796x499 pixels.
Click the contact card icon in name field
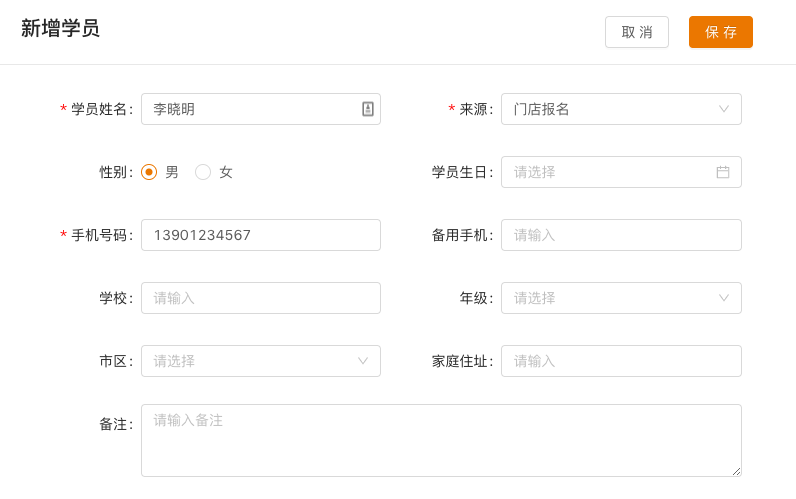(x=368, y=109)
